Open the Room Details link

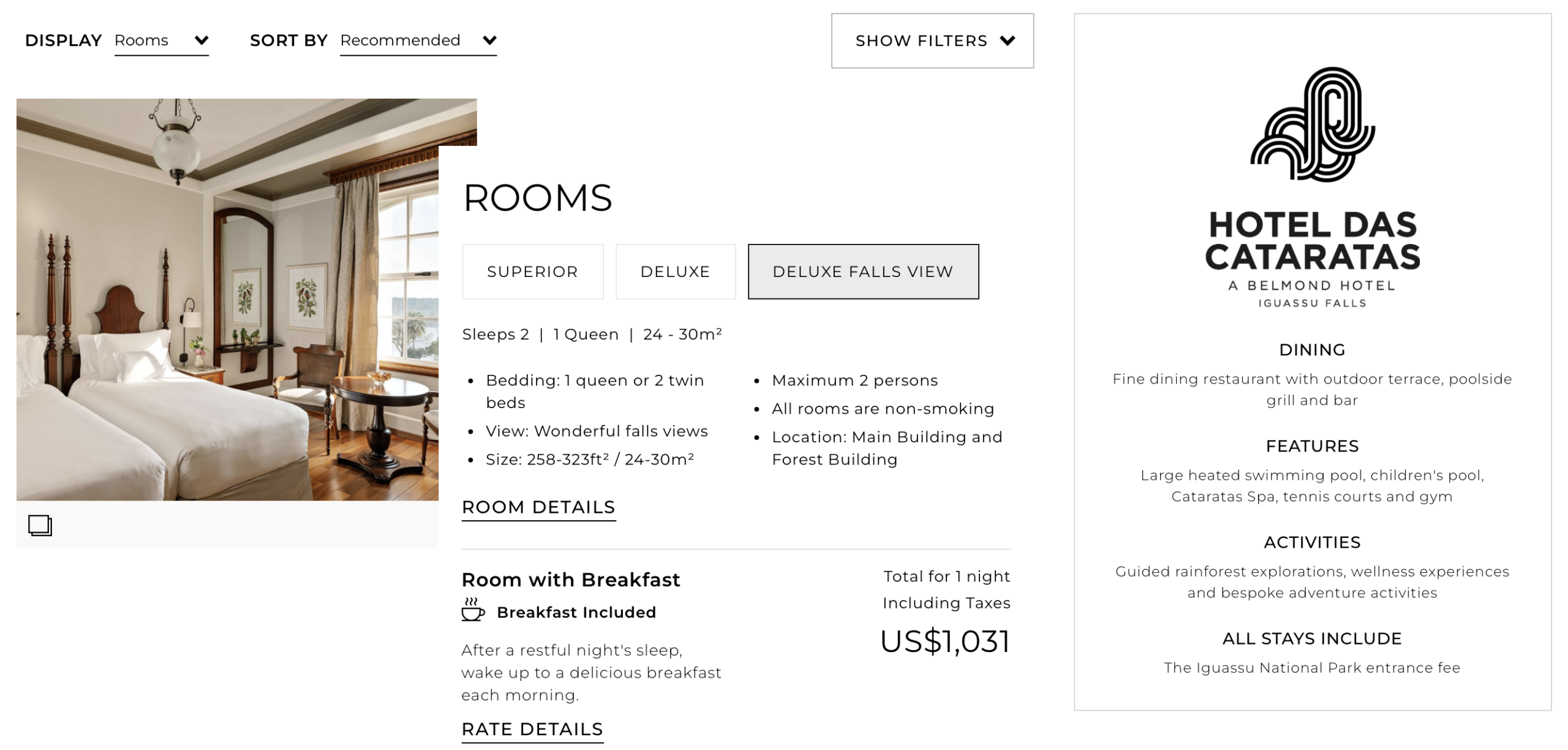click(x=538, y=507)
